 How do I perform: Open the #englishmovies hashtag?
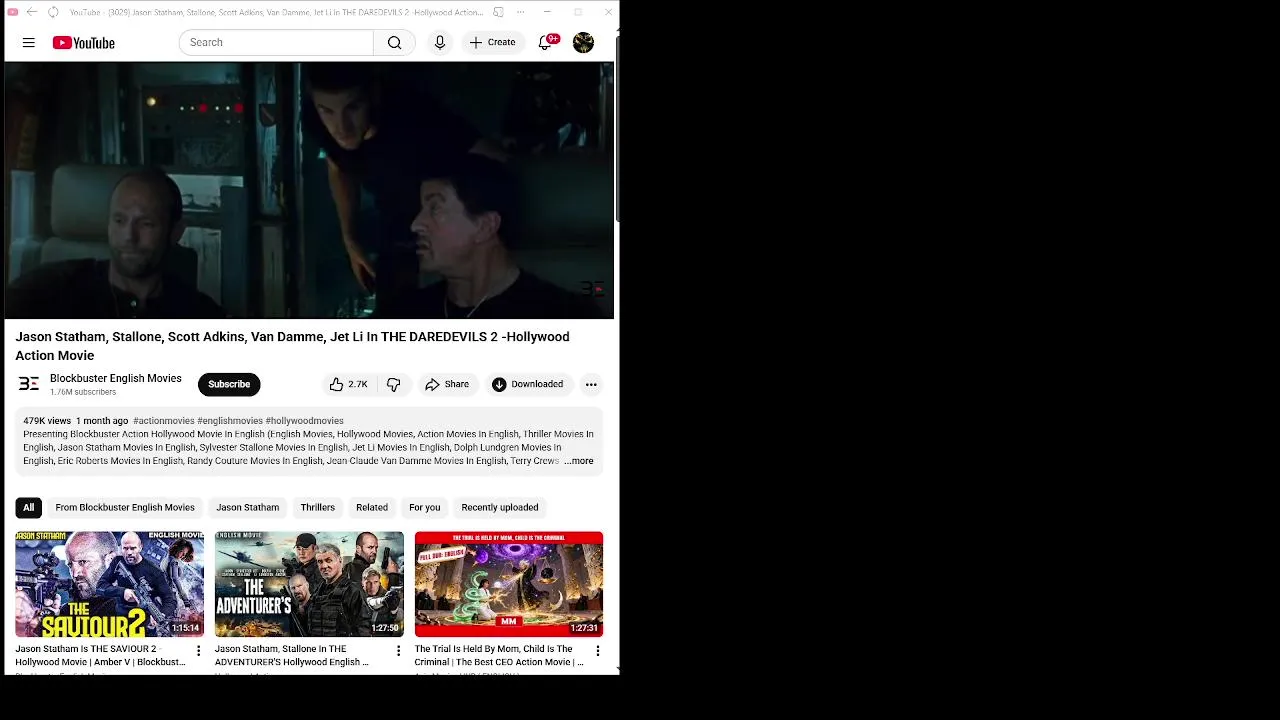pos(230,421)
